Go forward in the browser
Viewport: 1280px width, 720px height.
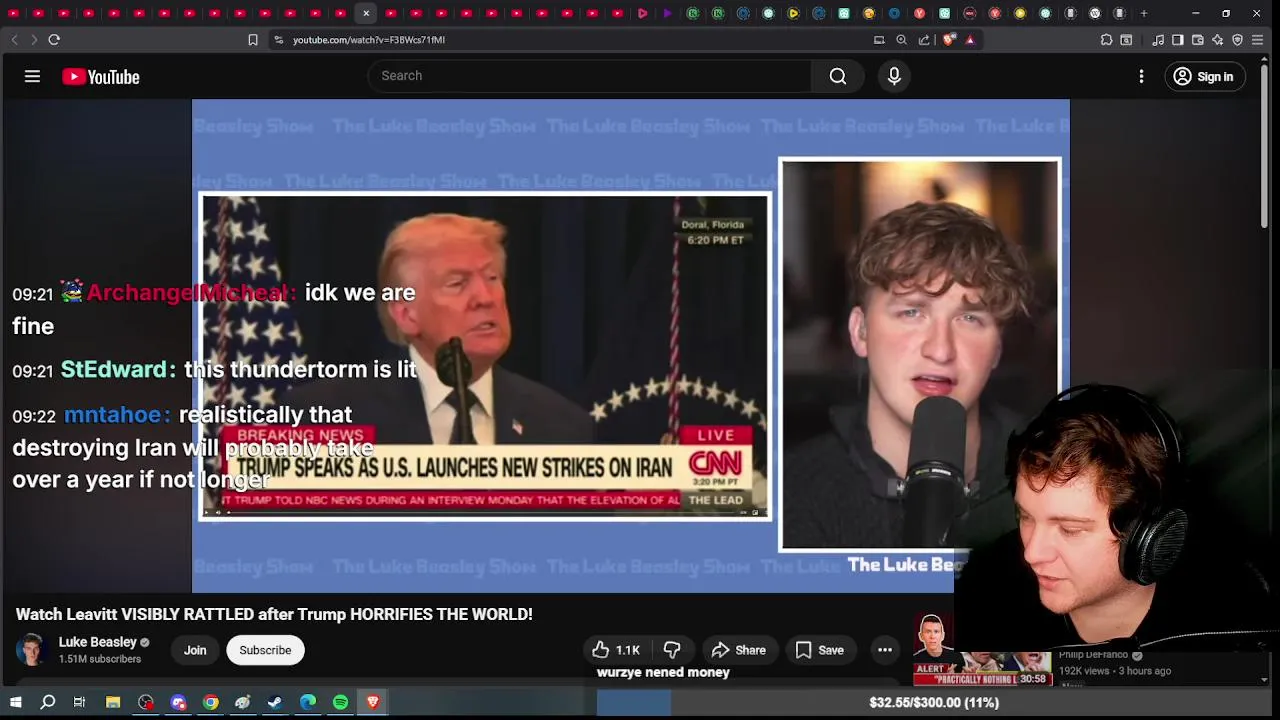pos(33,40)
